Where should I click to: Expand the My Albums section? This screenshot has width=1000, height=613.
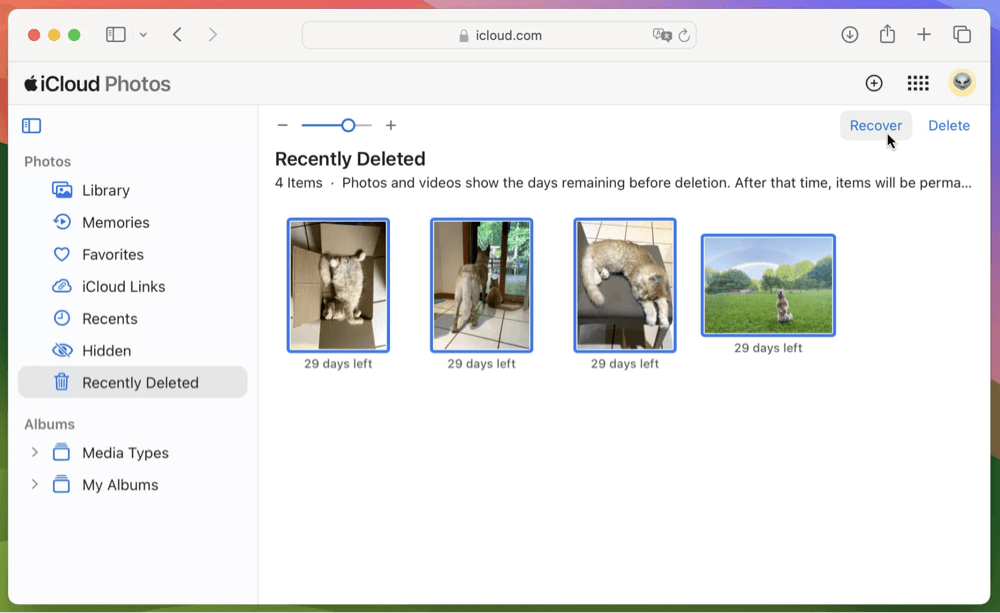pyautogui.click(x=35, y=484)
